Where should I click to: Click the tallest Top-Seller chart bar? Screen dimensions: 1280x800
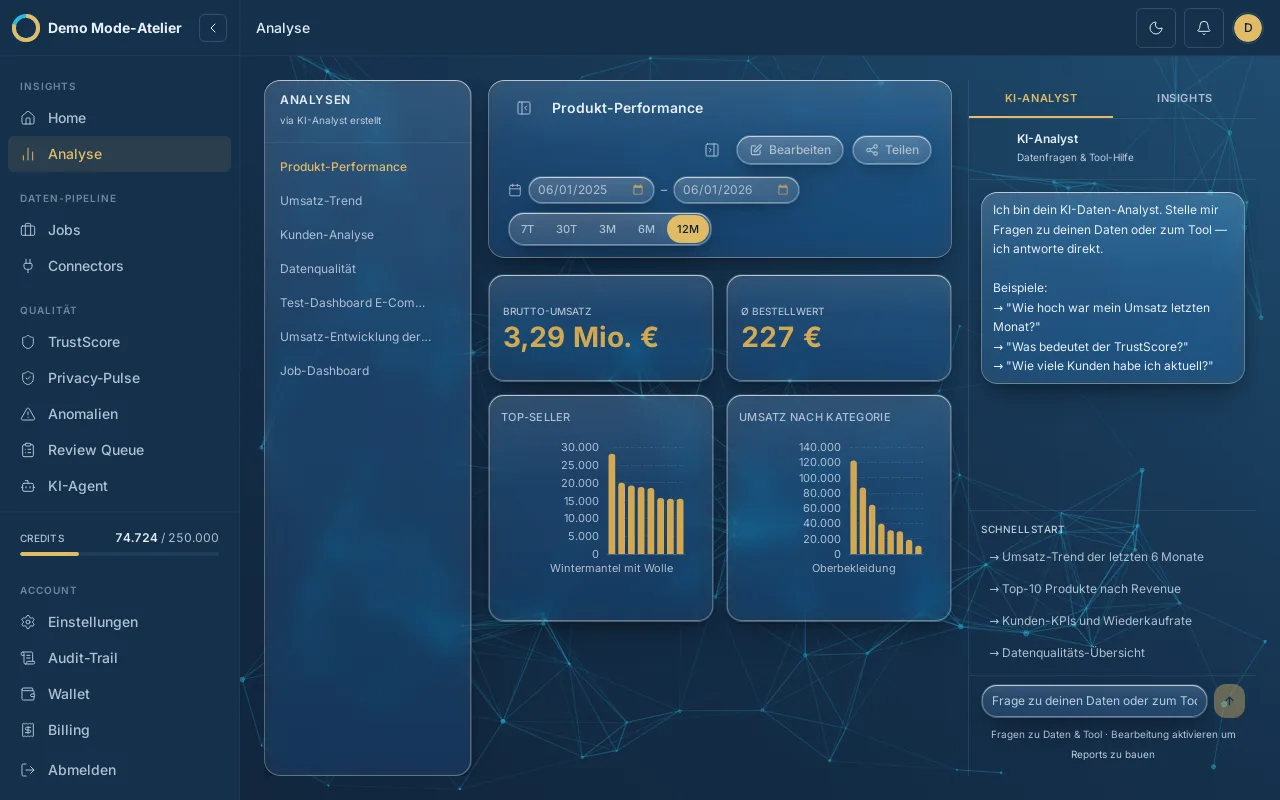pos(612,504)
